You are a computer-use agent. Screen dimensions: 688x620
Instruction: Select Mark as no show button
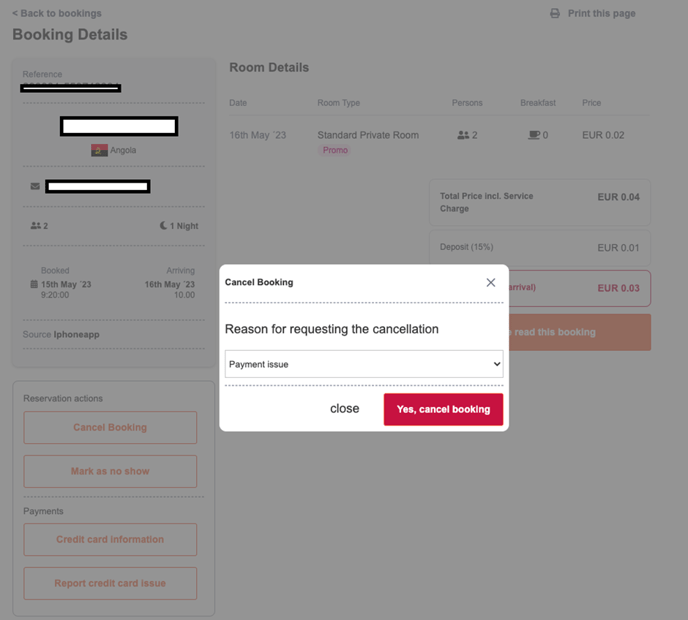110,471
